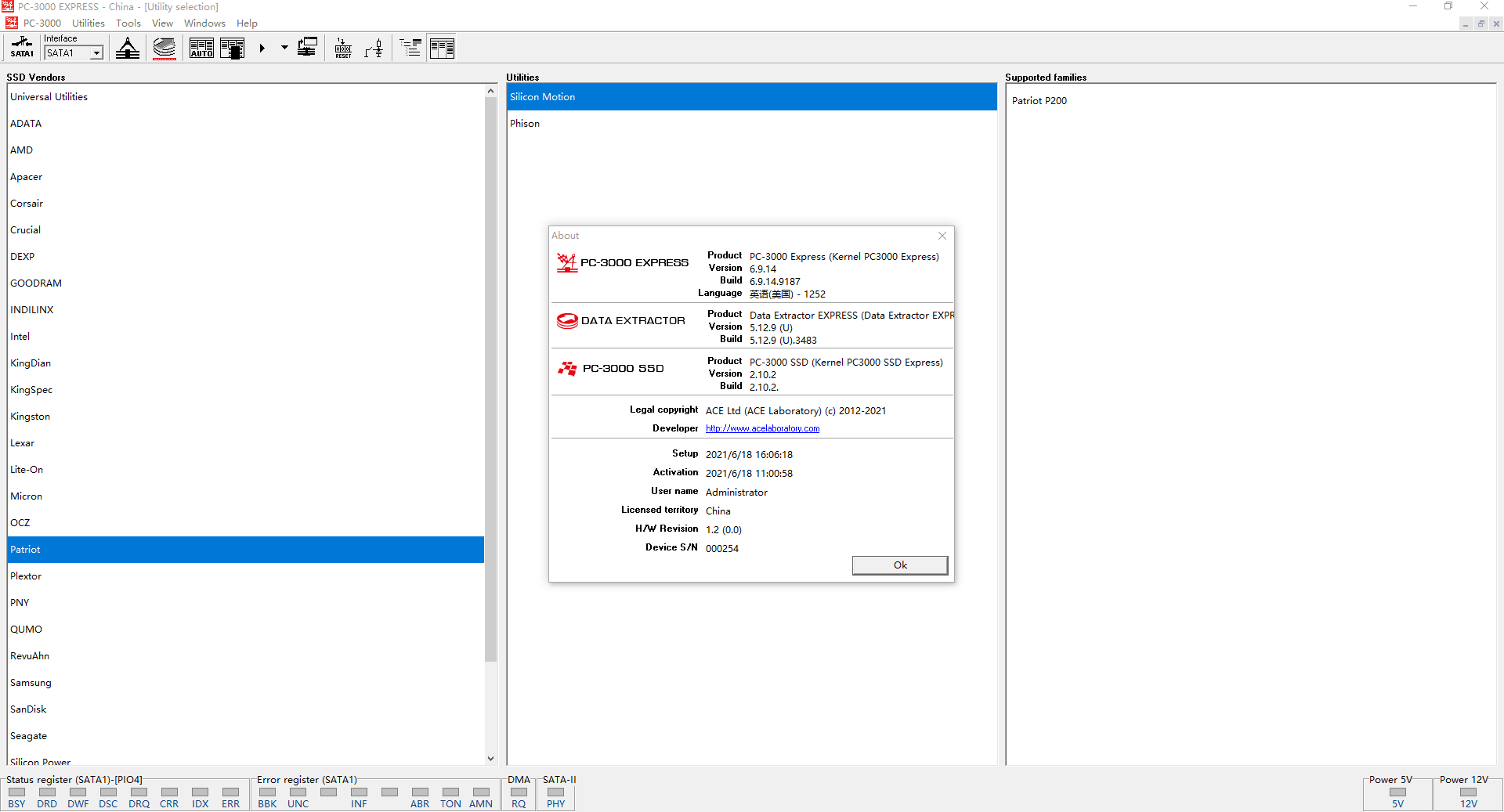This screenshot has height=812, width=1504.
Task: Toggle the Power 5V indicator
Action: tap(1398, 792)
